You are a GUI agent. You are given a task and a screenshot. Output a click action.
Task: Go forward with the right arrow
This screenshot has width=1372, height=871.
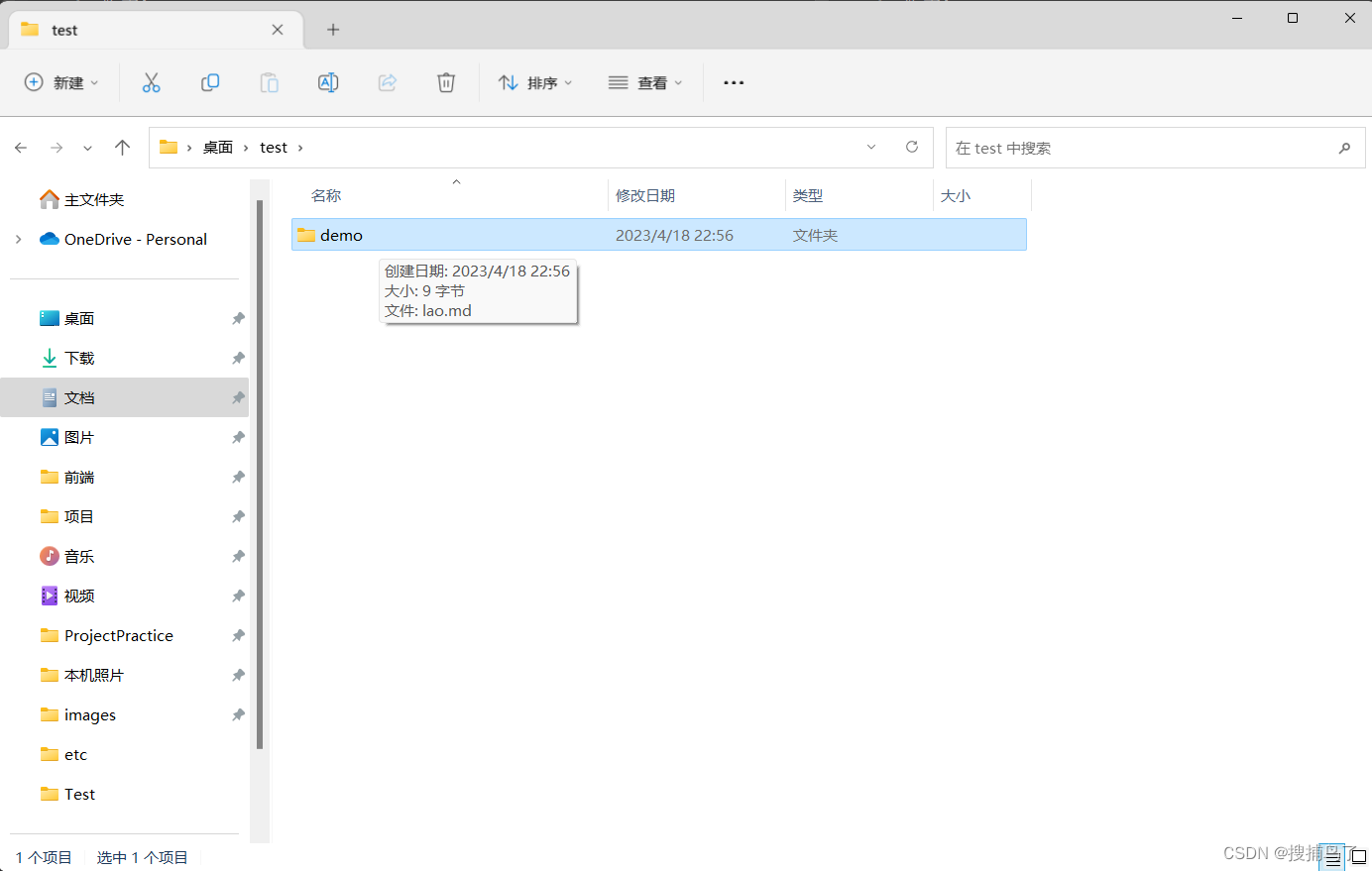[57, 148]
